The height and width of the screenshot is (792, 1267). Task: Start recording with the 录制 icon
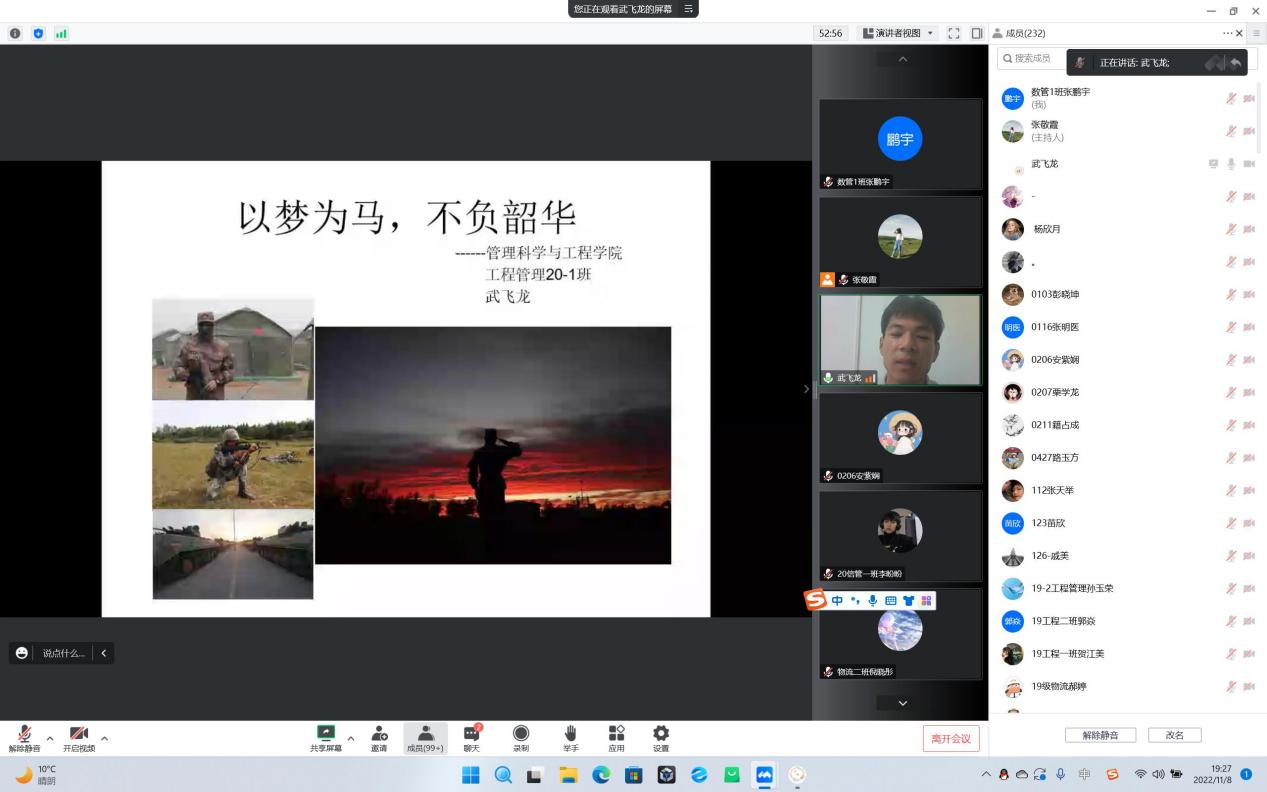[x=521, y=737]
